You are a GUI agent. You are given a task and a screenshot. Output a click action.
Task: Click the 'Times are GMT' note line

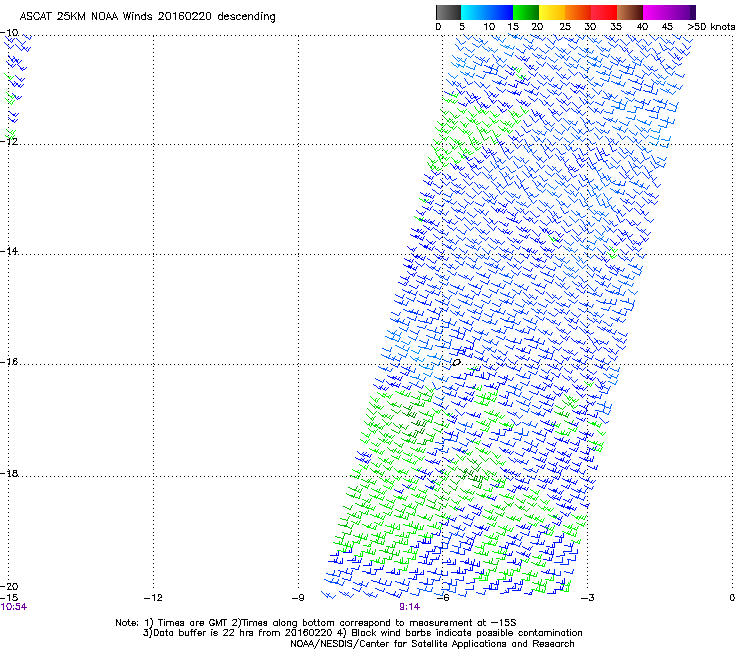(316, 623)
